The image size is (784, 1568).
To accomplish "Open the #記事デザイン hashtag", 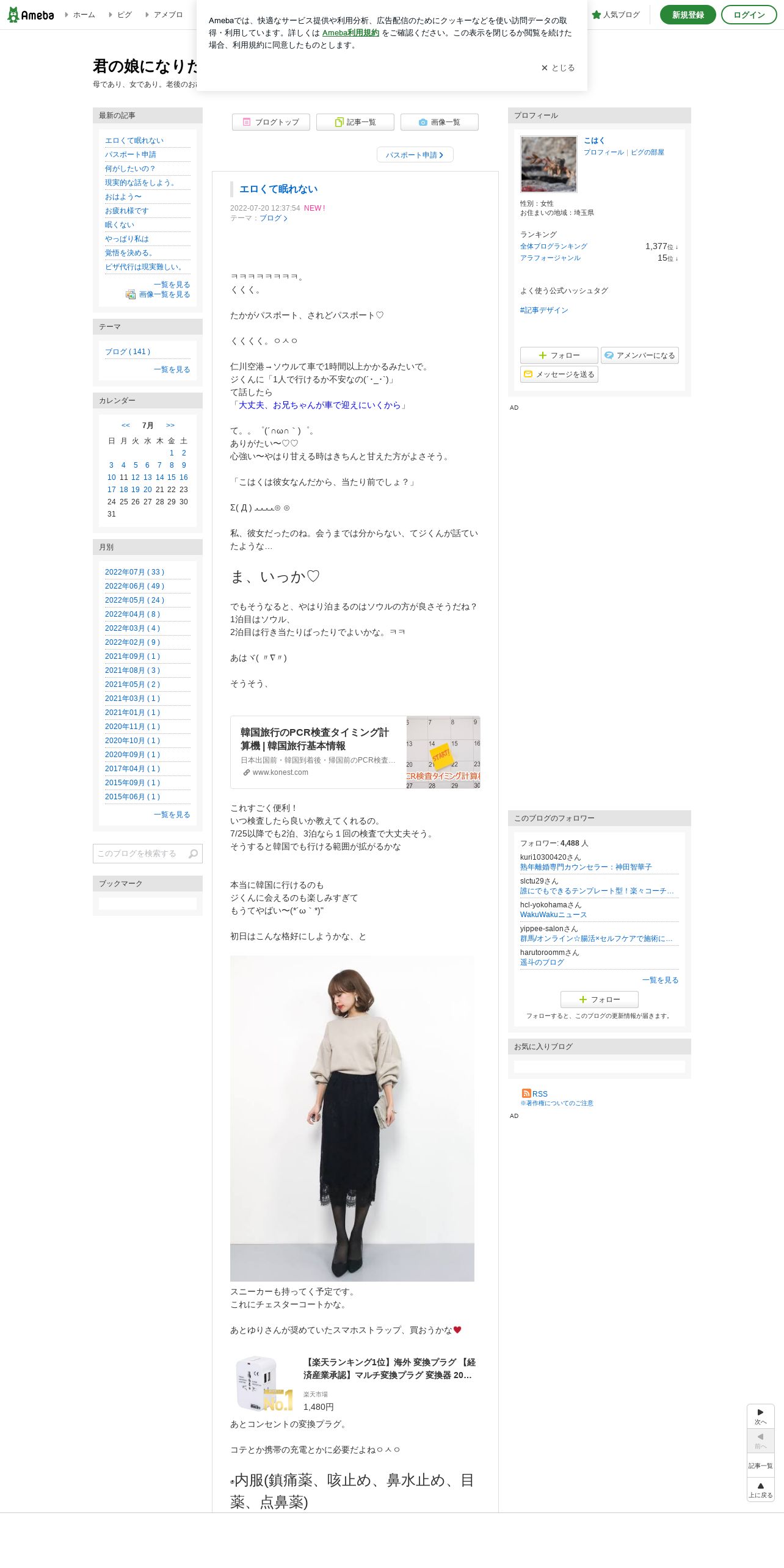I will pyautogui.click(x=544, y=310).
